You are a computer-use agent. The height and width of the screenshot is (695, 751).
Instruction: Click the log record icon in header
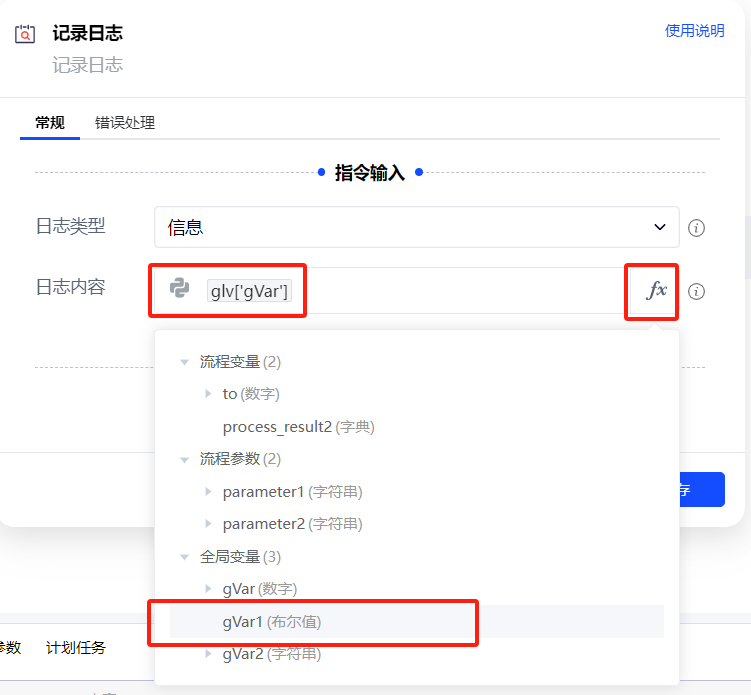(x=25, y=35)
